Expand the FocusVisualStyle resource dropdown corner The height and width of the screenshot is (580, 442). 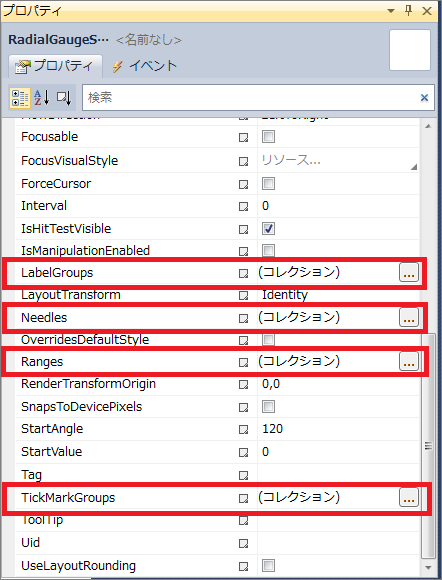point(414,167)
